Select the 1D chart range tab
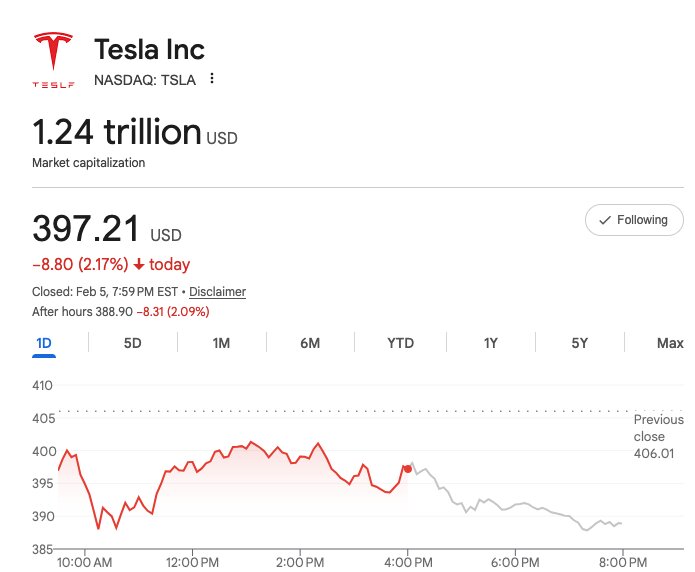 tap(44, 343)
